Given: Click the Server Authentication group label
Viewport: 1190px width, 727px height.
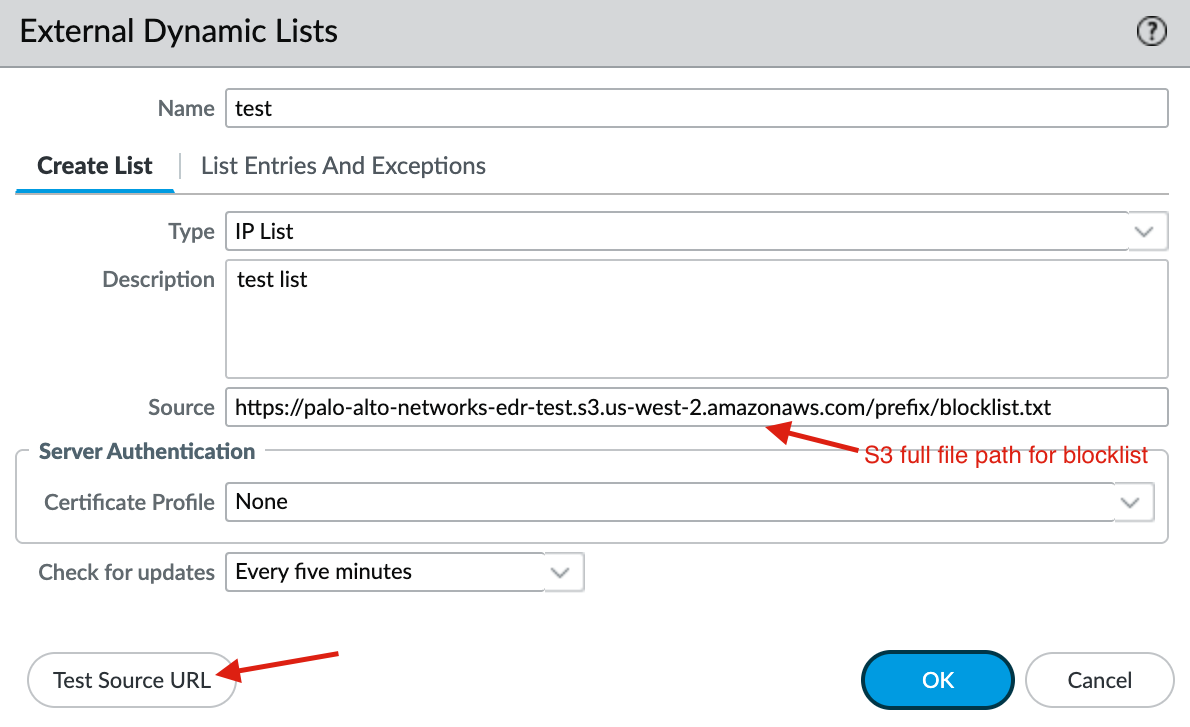Looking at the screenshot, I should tap(147, 452).
